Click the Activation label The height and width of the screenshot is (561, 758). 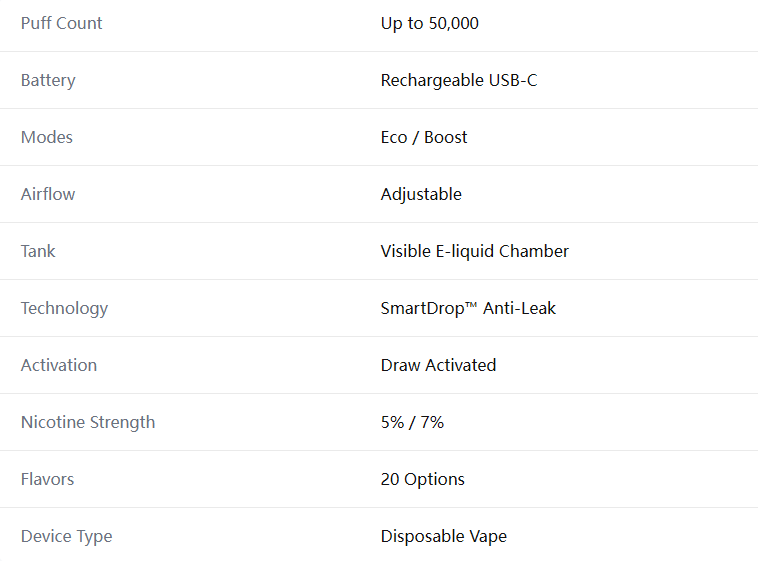pos(58,365)
